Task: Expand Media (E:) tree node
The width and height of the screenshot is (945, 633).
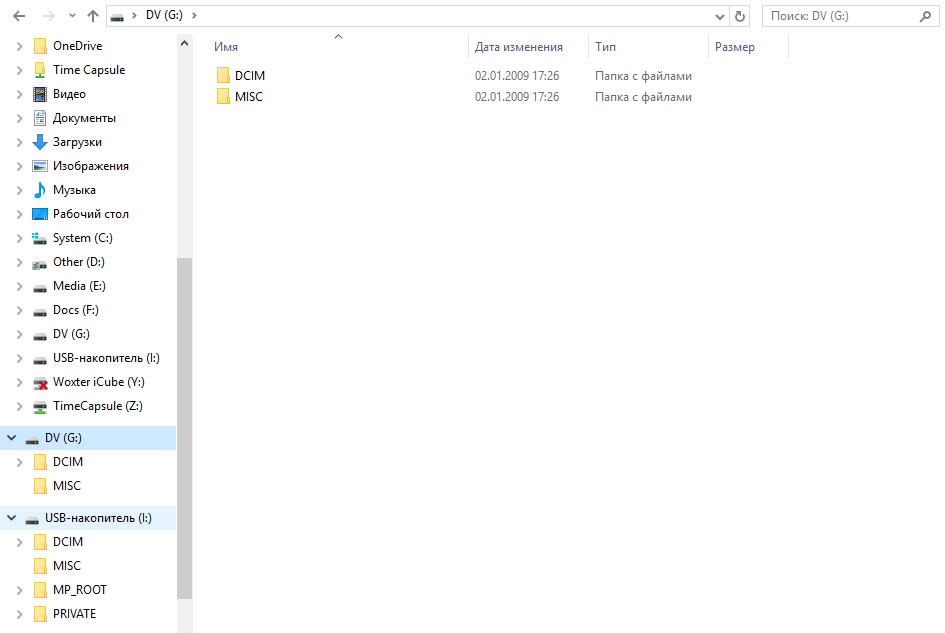Action: [x=19, y=286]
